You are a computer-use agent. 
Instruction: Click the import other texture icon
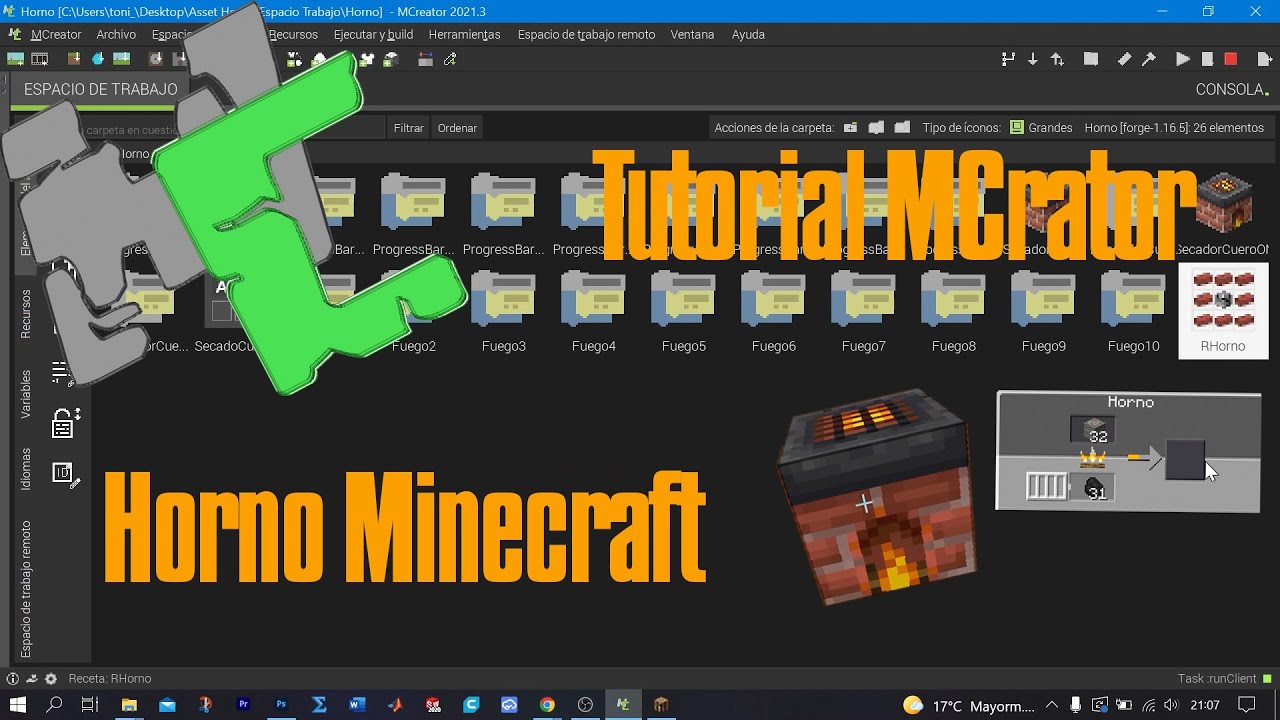point(122,59)
